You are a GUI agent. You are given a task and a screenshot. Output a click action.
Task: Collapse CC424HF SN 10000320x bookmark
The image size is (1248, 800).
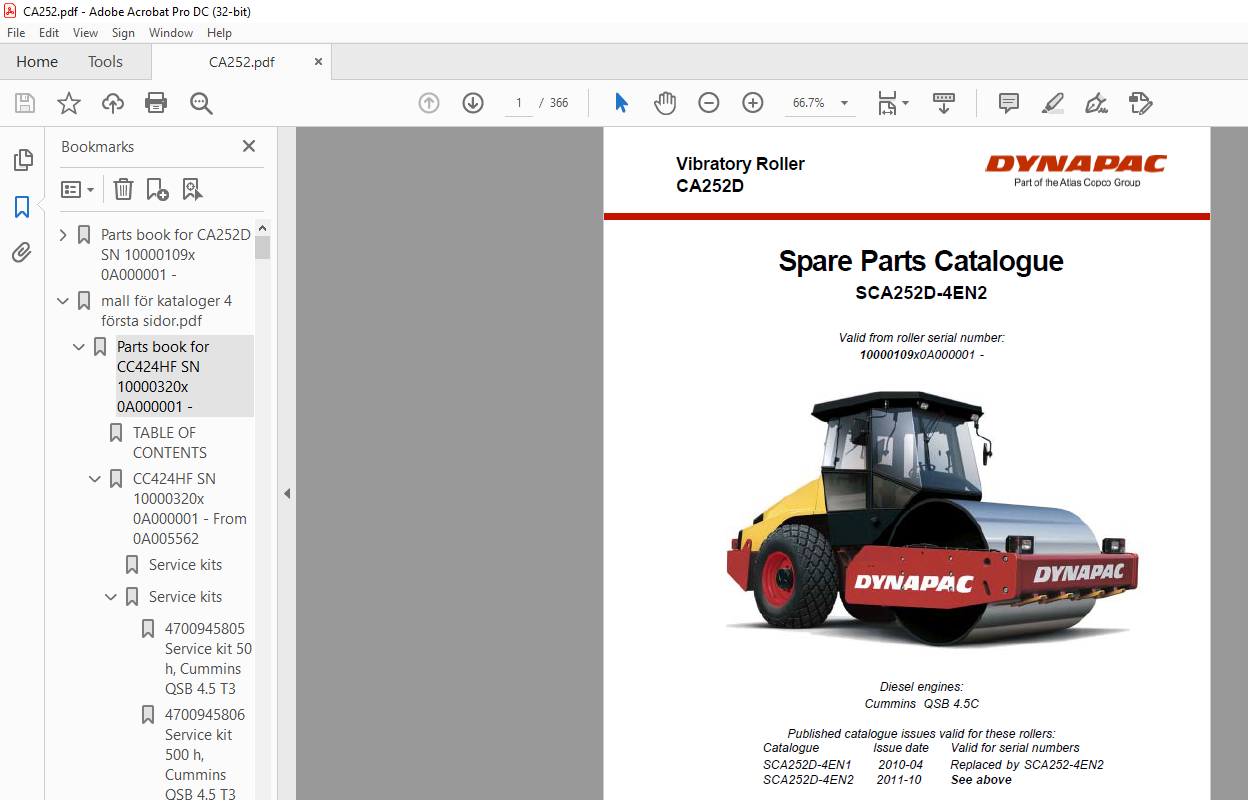(96, 479)
